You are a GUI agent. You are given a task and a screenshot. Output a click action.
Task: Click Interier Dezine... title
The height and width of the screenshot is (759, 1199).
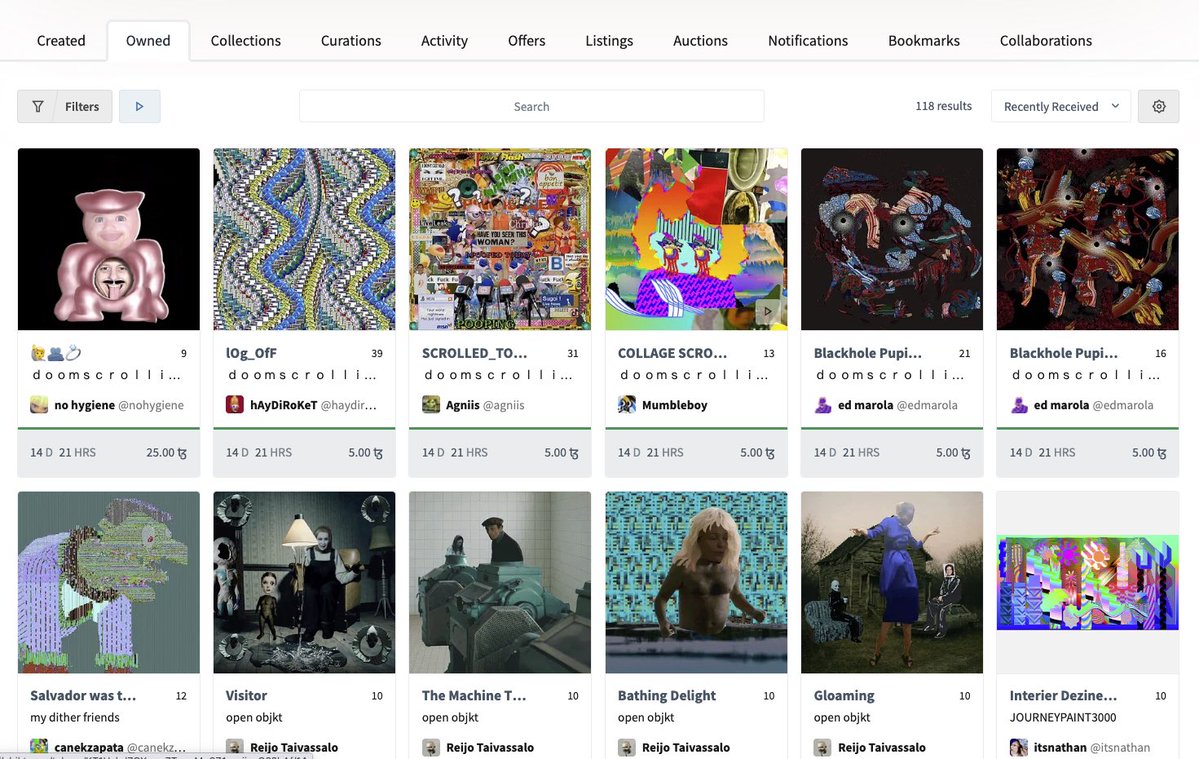[1063, 696]
